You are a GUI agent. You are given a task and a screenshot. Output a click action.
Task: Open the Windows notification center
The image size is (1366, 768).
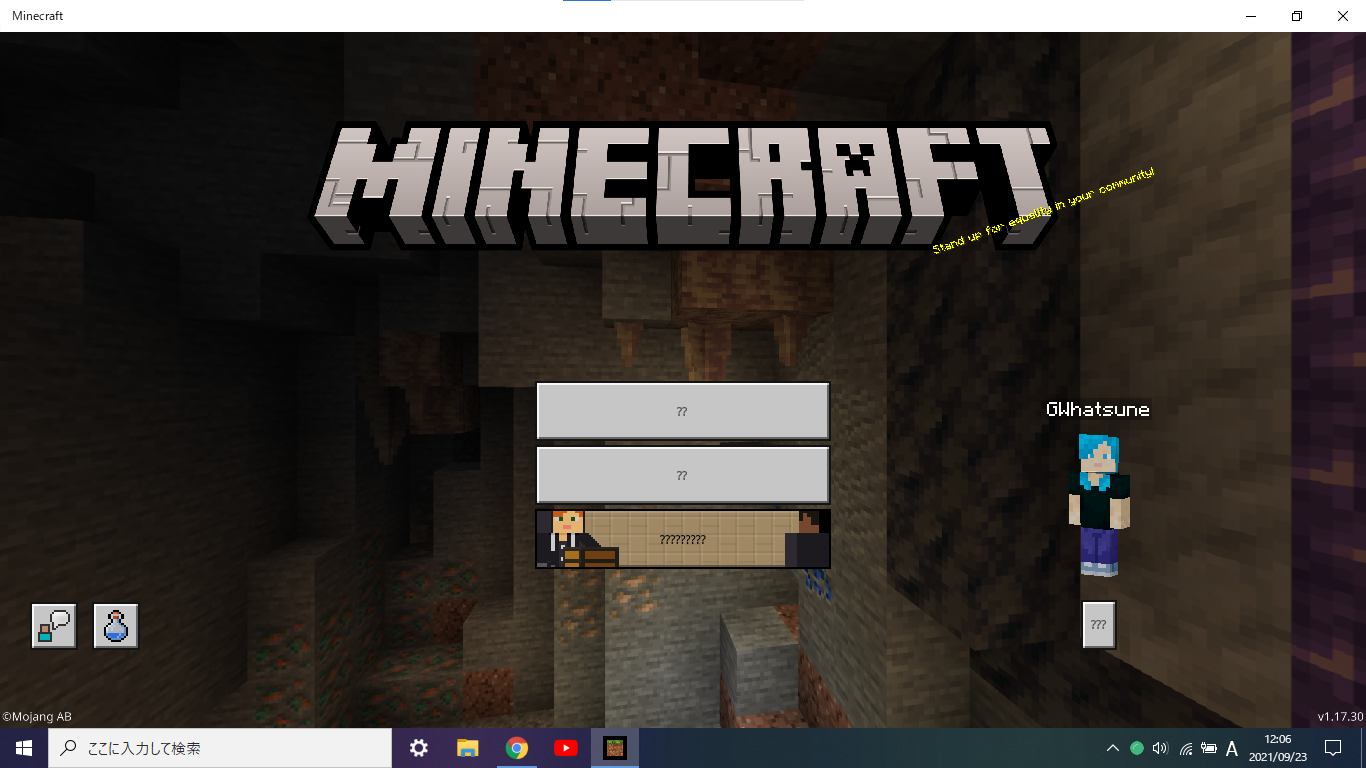click(1332, 748)
